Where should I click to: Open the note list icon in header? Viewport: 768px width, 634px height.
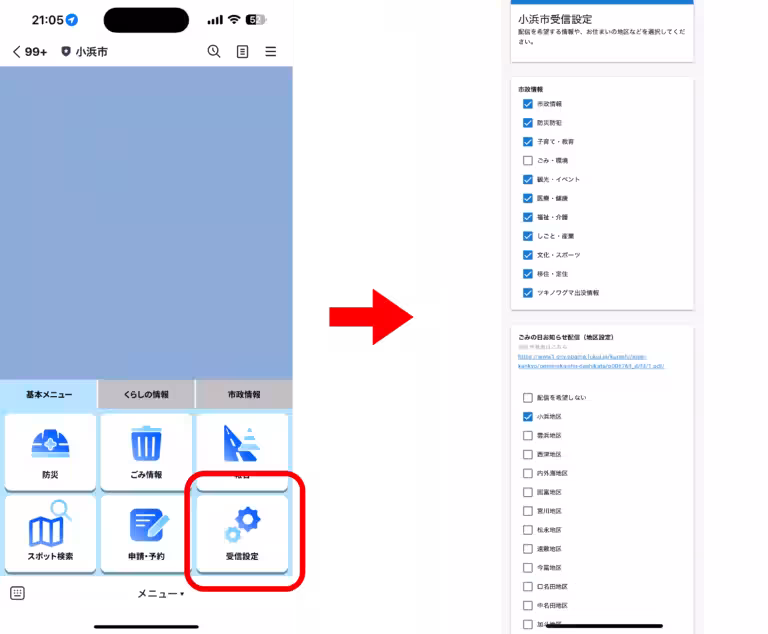pos(242,52)
